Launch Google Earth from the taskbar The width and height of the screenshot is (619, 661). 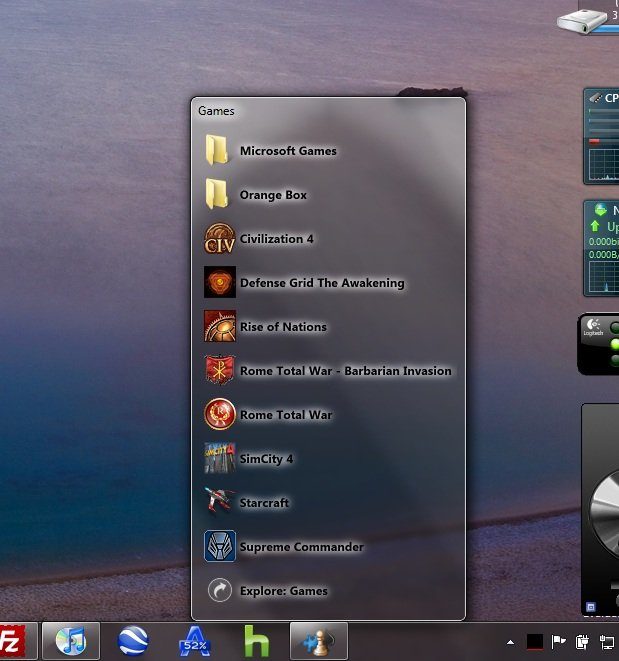click(x=133, y=641)
